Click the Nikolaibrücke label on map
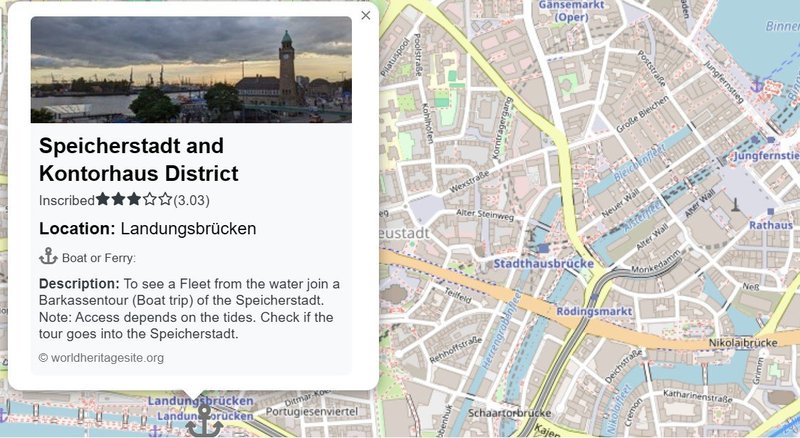The width and height of the screenshot is (800, 438). click(743, 343)
